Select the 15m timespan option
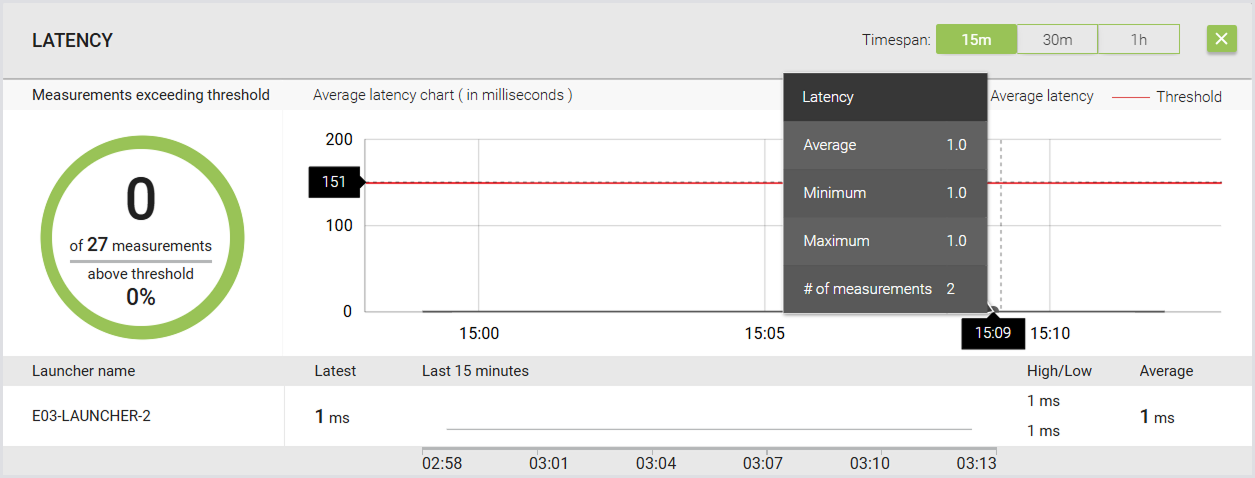 point(976,39)
